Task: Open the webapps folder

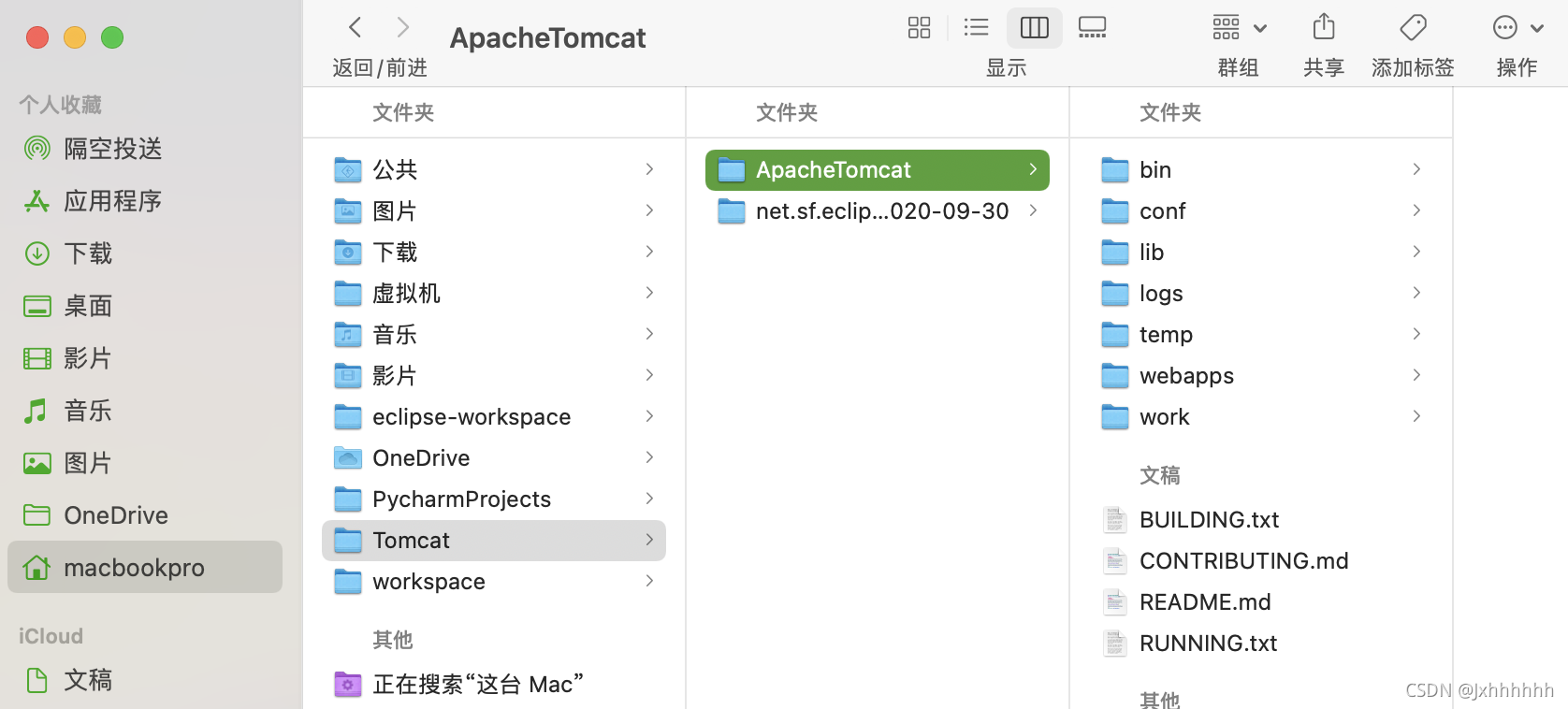Action: (x=1260, y=375)
